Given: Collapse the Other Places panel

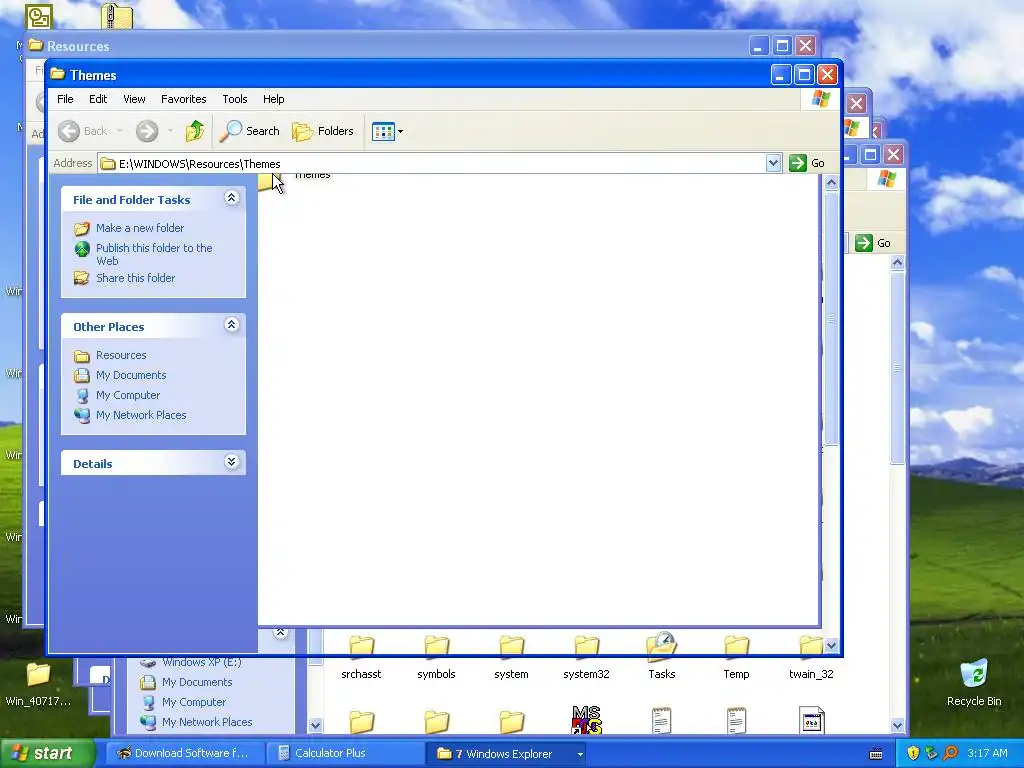Looking at the screenshot, I should coord(231,325).
